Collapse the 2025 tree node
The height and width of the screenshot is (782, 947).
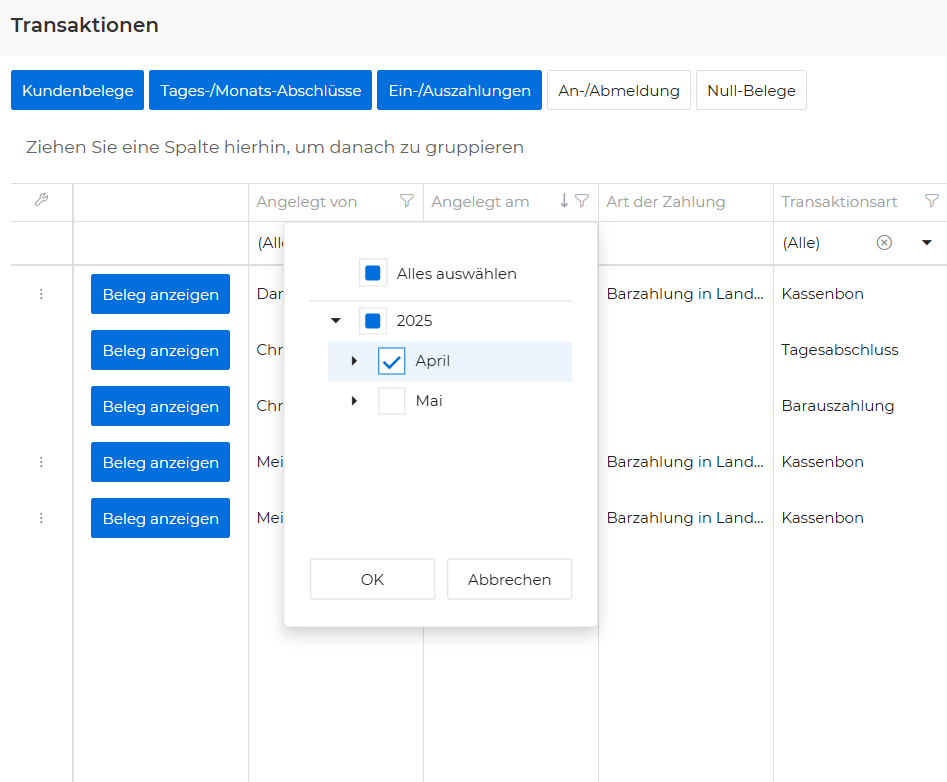click(x=336, y=321)
